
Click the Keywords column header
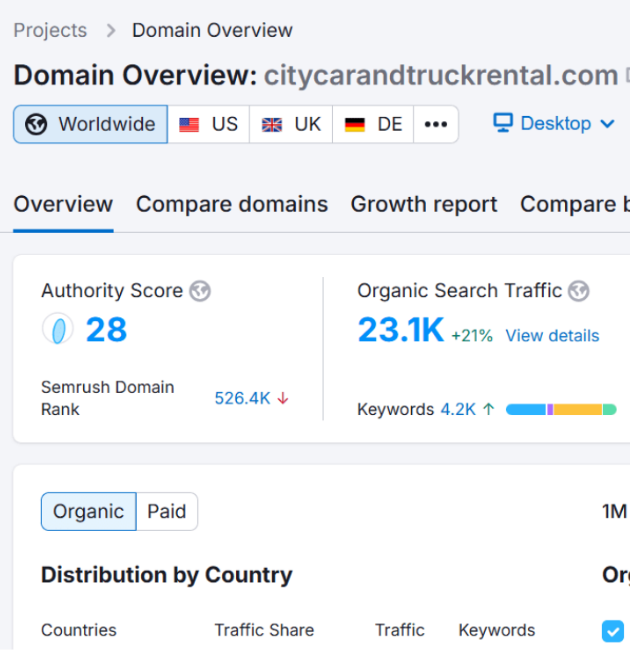497,630
